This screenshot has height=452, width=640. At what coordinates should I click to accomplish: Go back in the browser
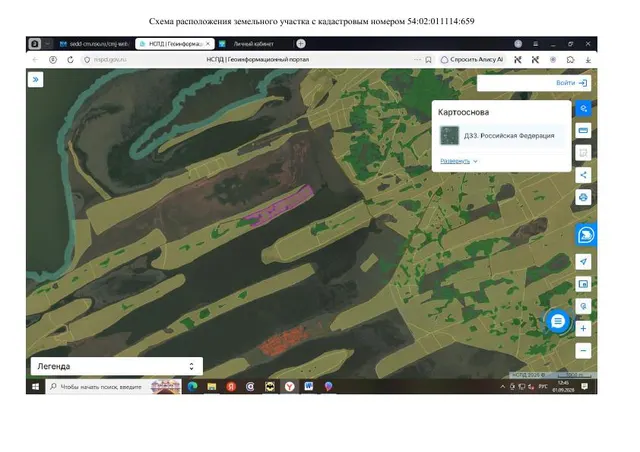point(36,60)
